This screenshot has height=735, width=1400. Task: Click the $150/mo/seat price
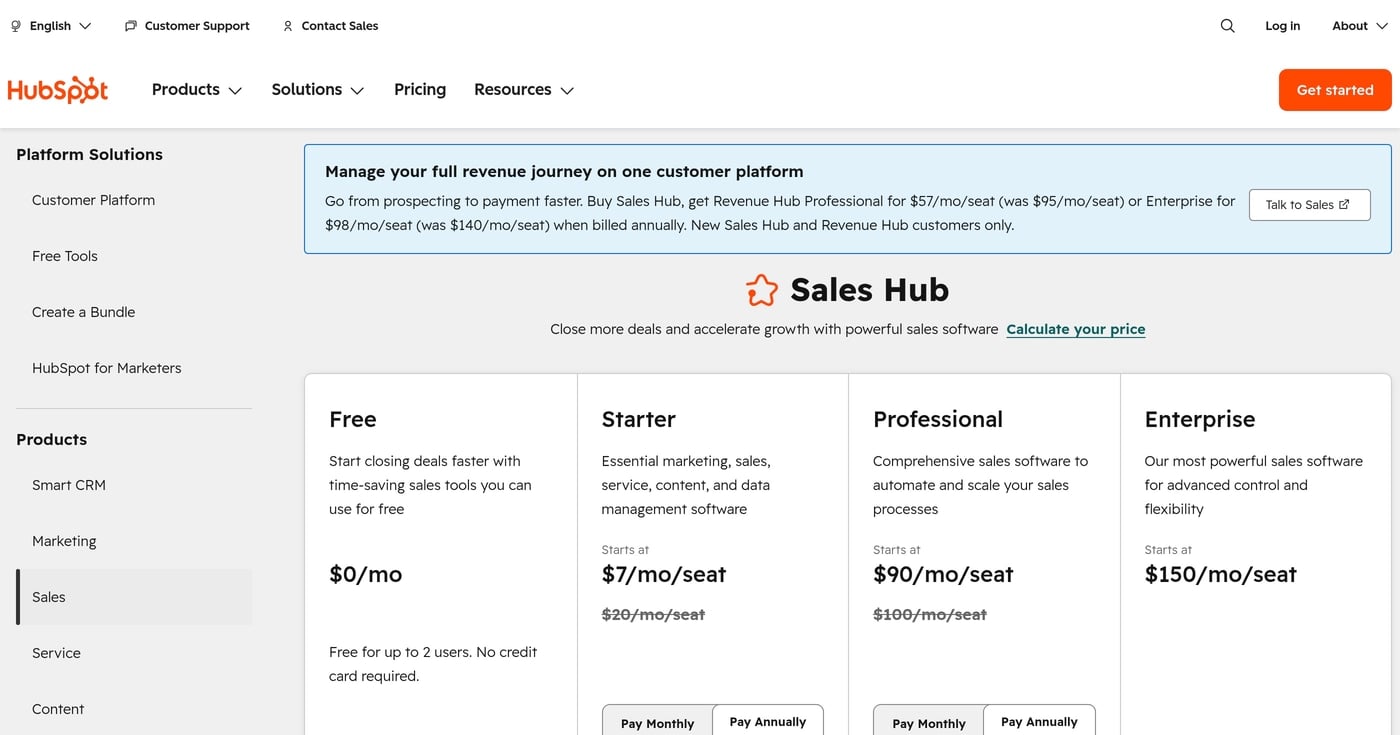pos(1221,574)
